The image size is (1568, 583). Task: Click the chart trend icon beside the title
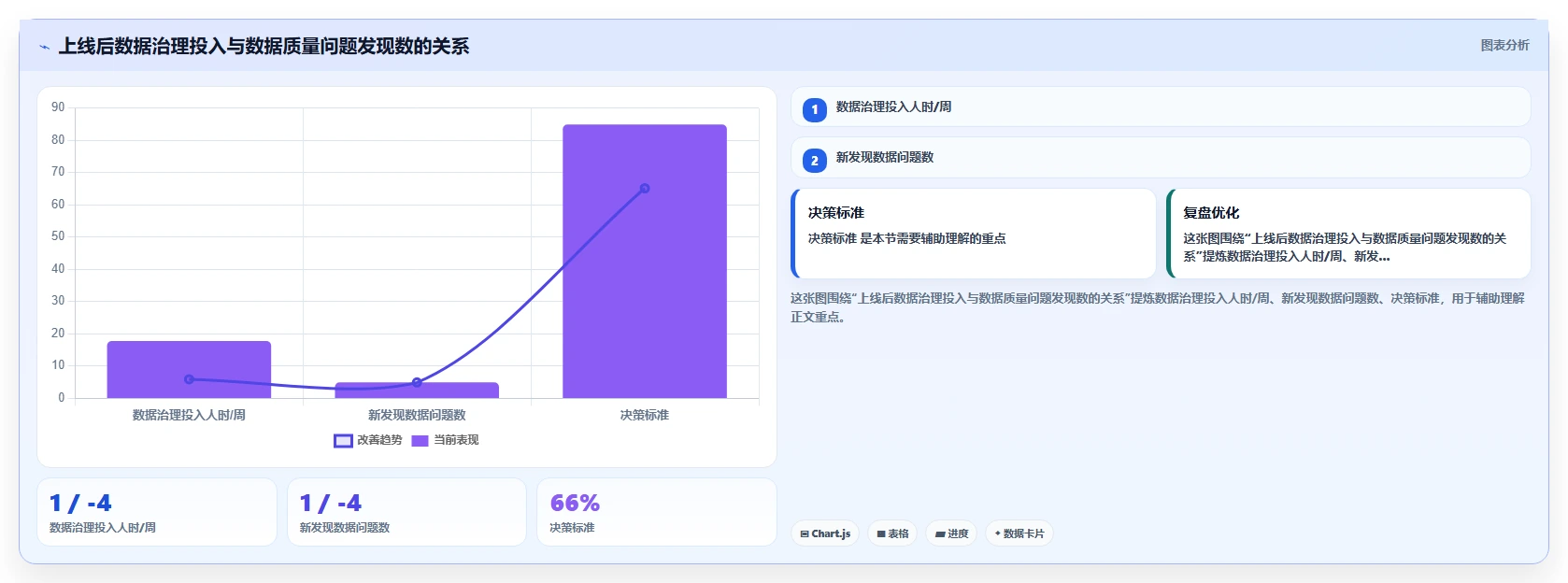(x=44, y=47)
